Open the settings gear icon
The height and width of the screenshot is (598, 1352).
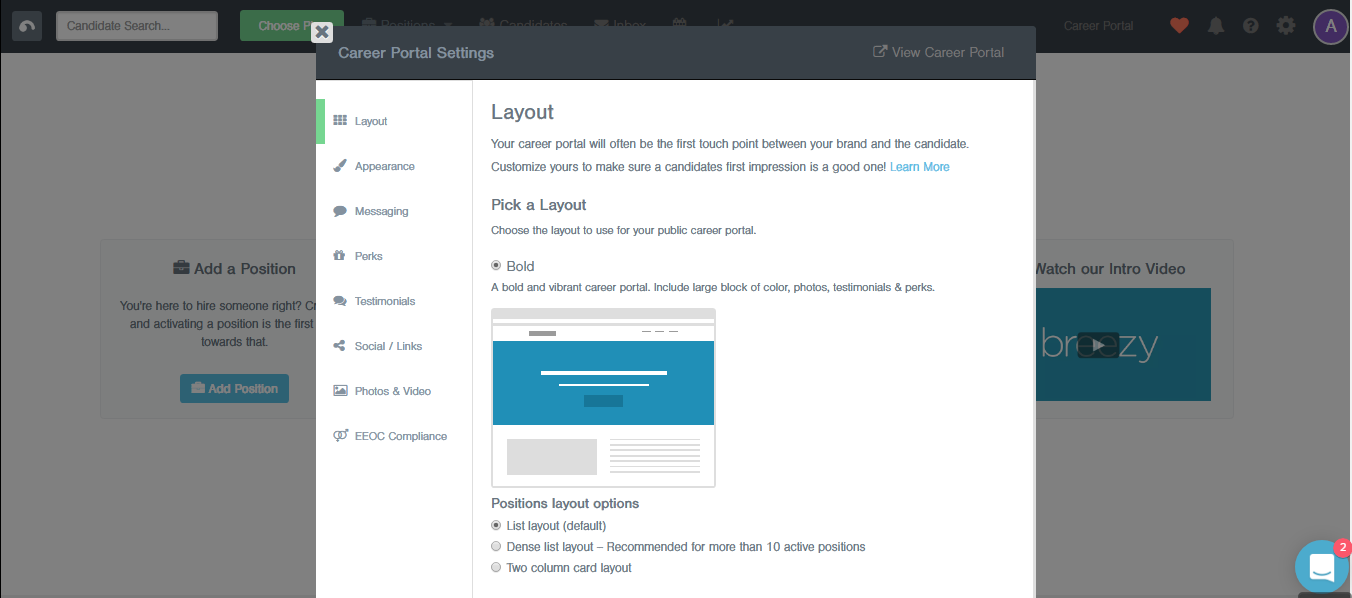1286,26
